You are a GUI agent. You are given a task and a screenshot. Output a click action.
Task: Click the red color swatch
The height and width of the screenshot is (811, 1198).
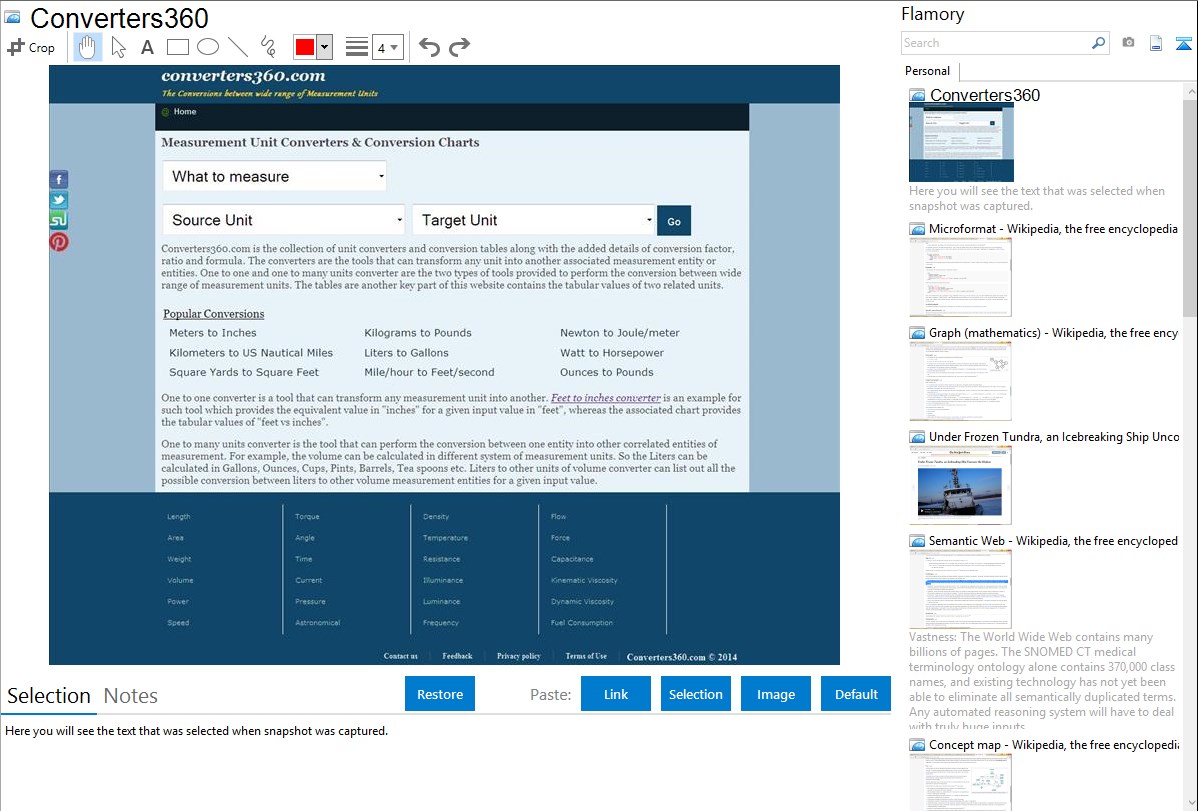305,47
